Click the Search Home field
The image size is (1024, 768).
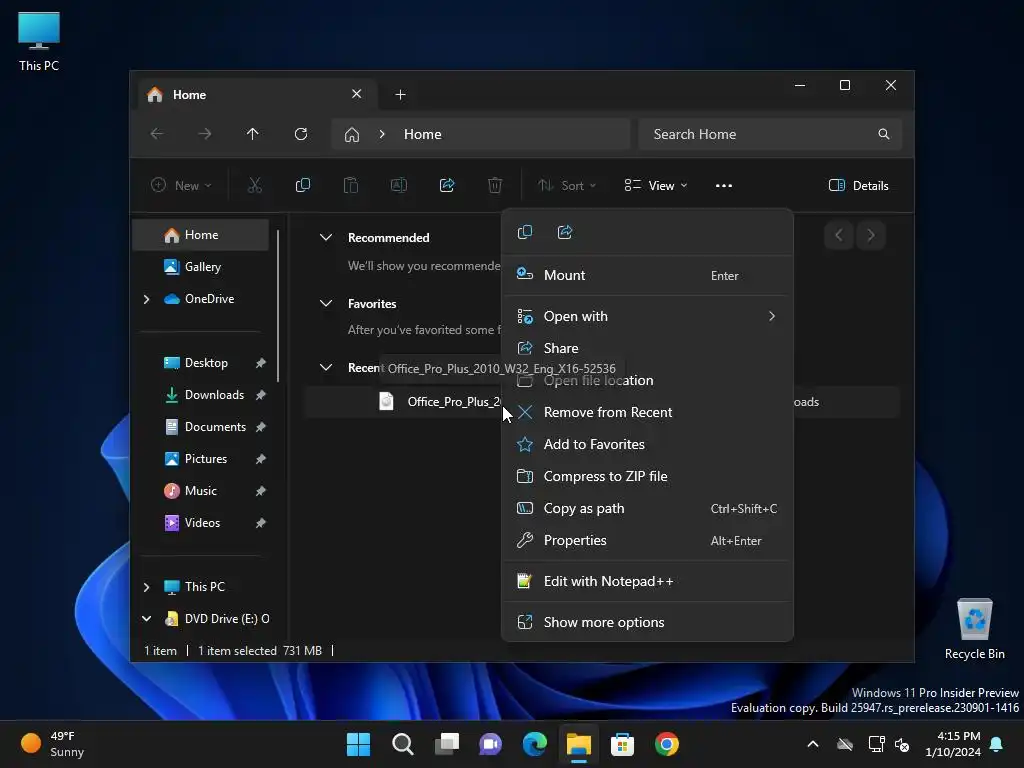coord(770,134)
